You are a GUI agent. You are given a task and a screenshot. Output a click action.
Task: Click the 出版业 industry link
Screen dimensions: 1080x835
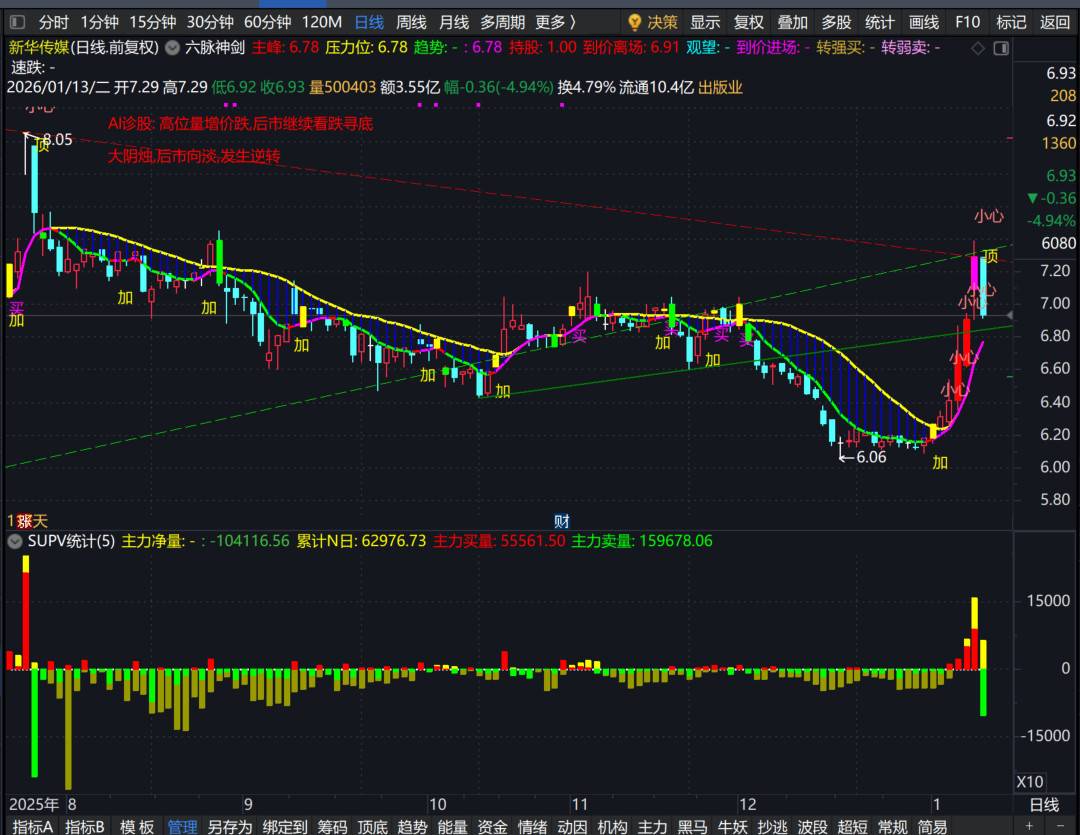pyautogui.click(x=720, y=87)
